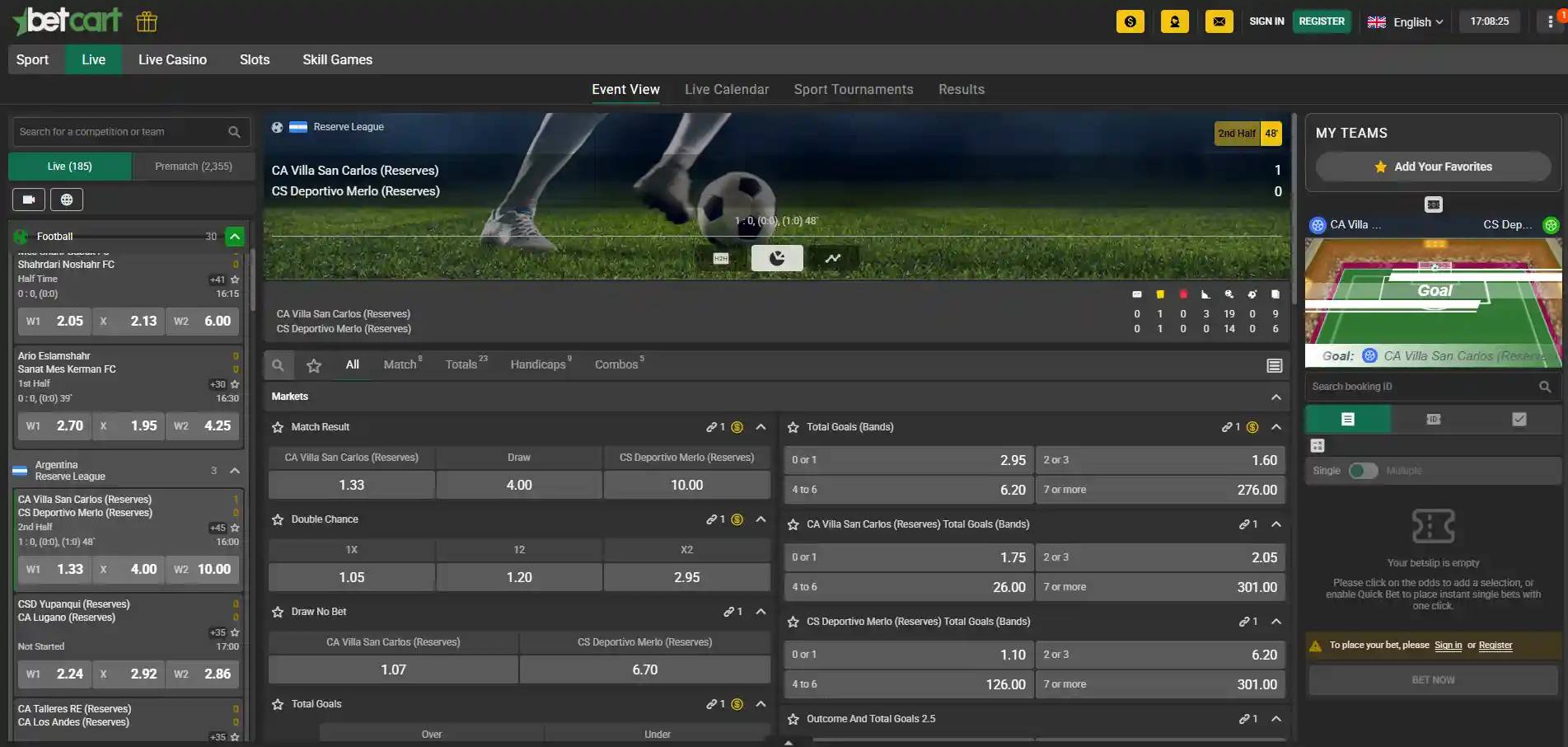
Task: Toggle the Single/Multiple bet switch
Action: [1364, 471]
